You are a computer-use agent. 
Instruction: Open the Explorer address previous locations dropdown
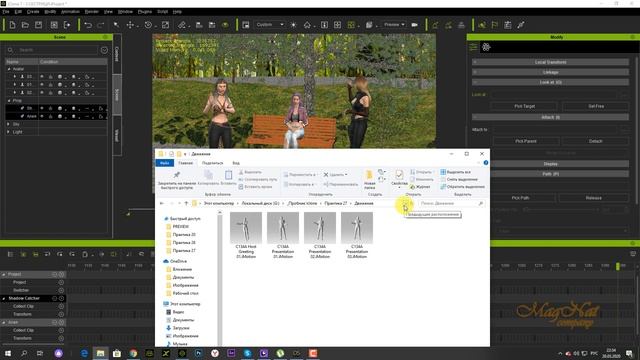pos(405,203)
